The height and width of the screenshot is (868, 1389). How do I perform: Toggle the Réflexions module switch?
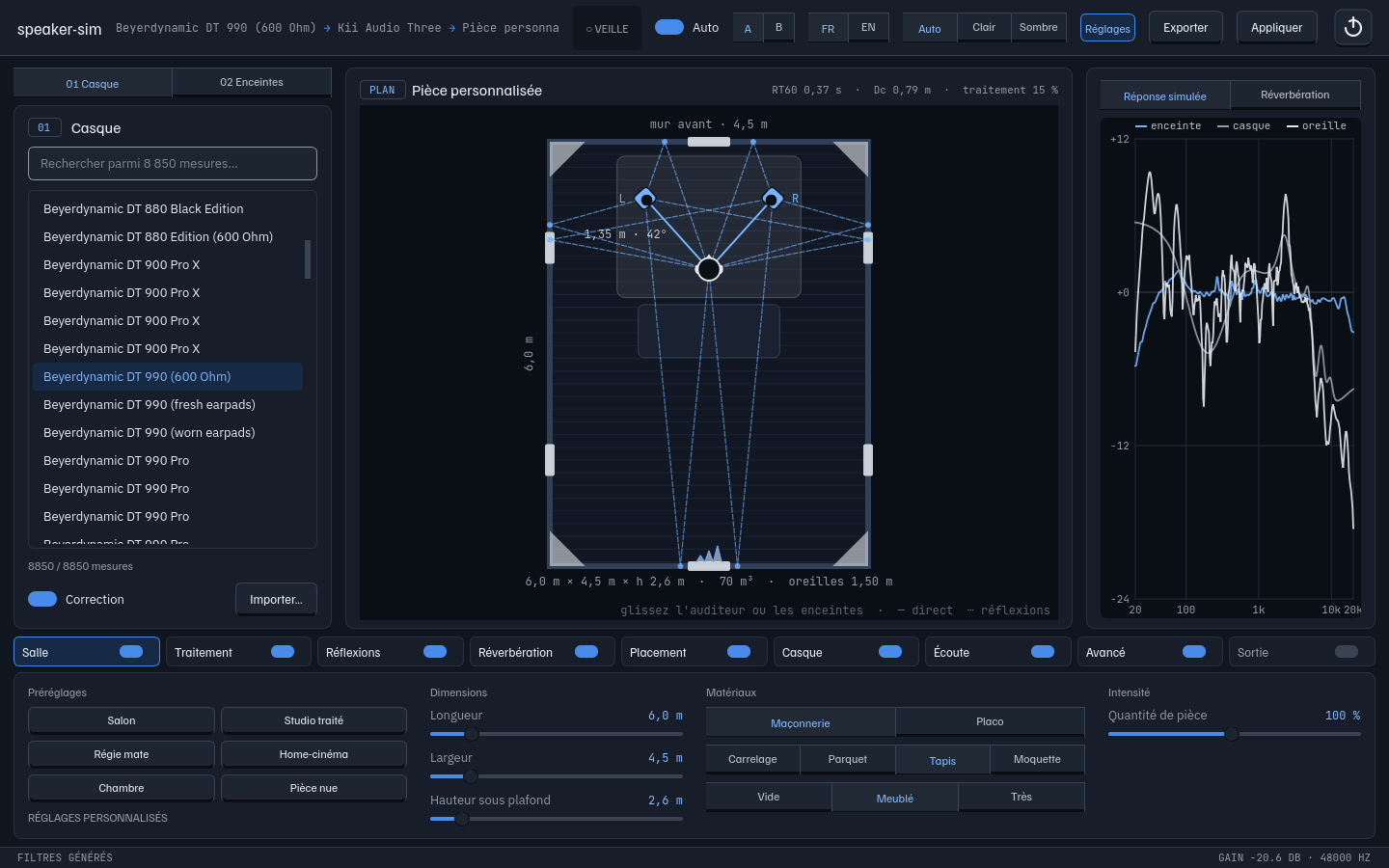pyautogui.click(x=435, y=652)
